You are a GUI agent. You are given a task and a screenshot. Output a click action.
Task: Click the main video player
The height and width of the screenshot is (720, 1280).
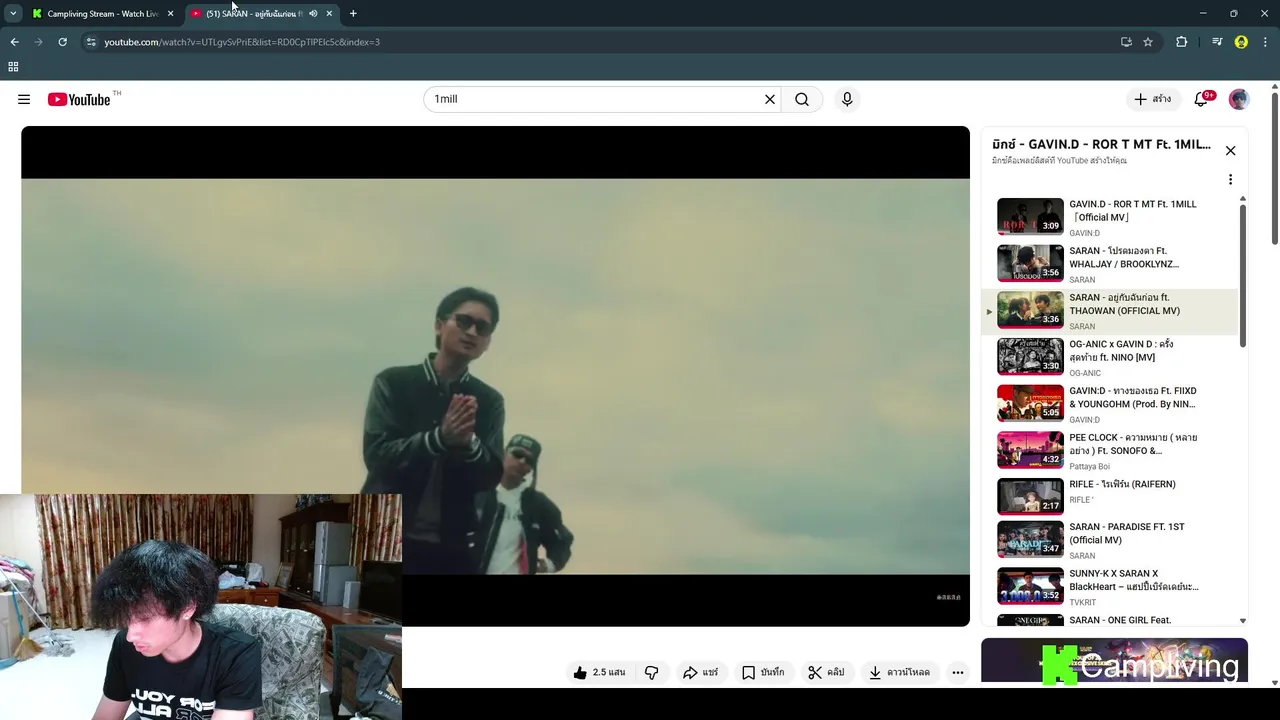(495, 376)
